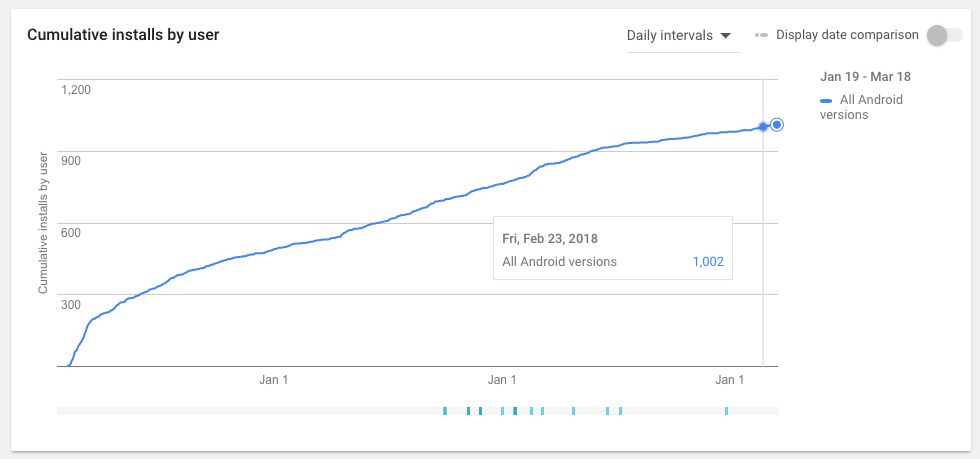Click the Jan 19 - Mar 18 date range
Viewport: 980px width, 459px height.
(x=865, y=76)
